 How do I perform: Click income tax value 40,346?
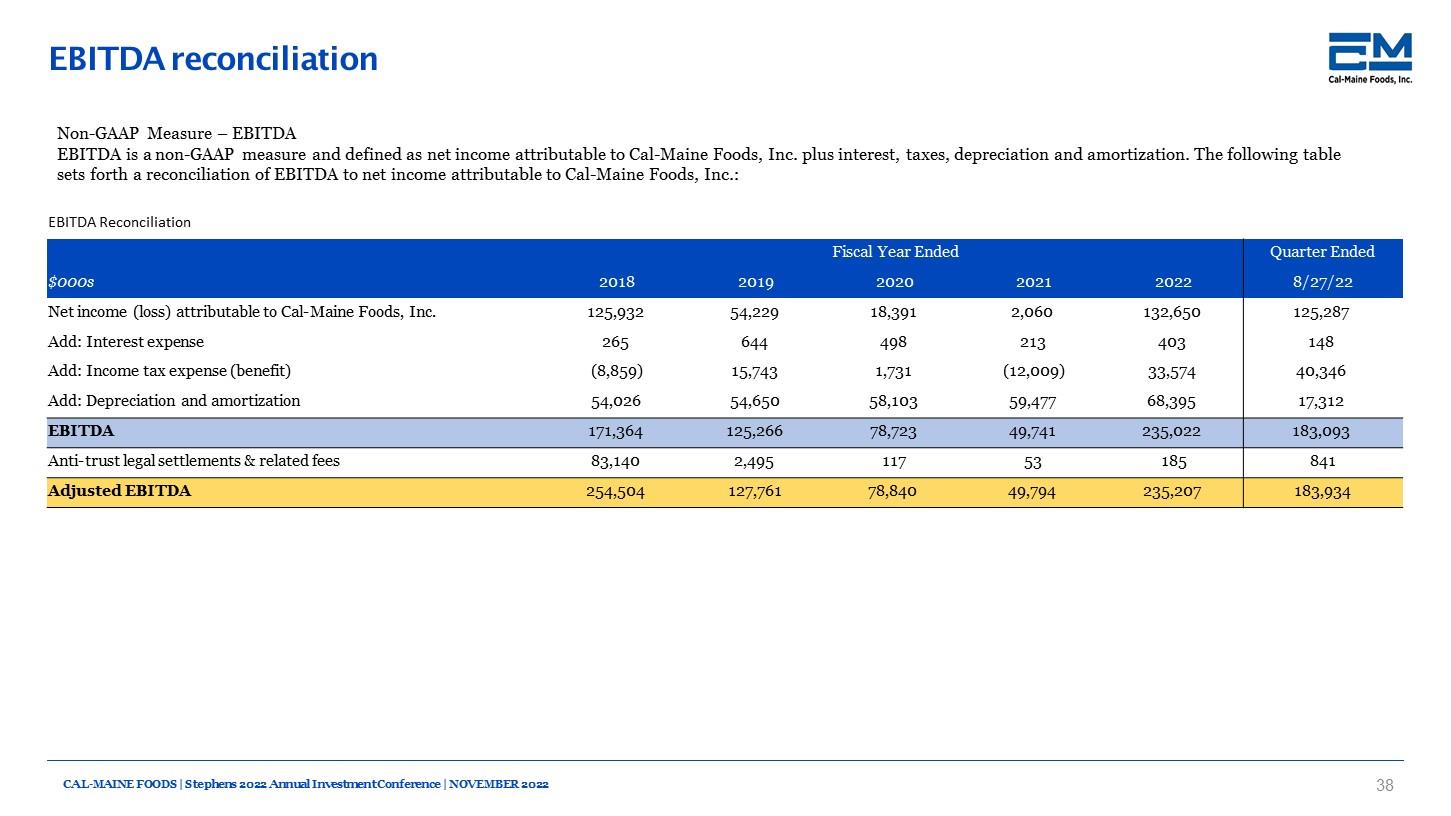point(1321,372)
